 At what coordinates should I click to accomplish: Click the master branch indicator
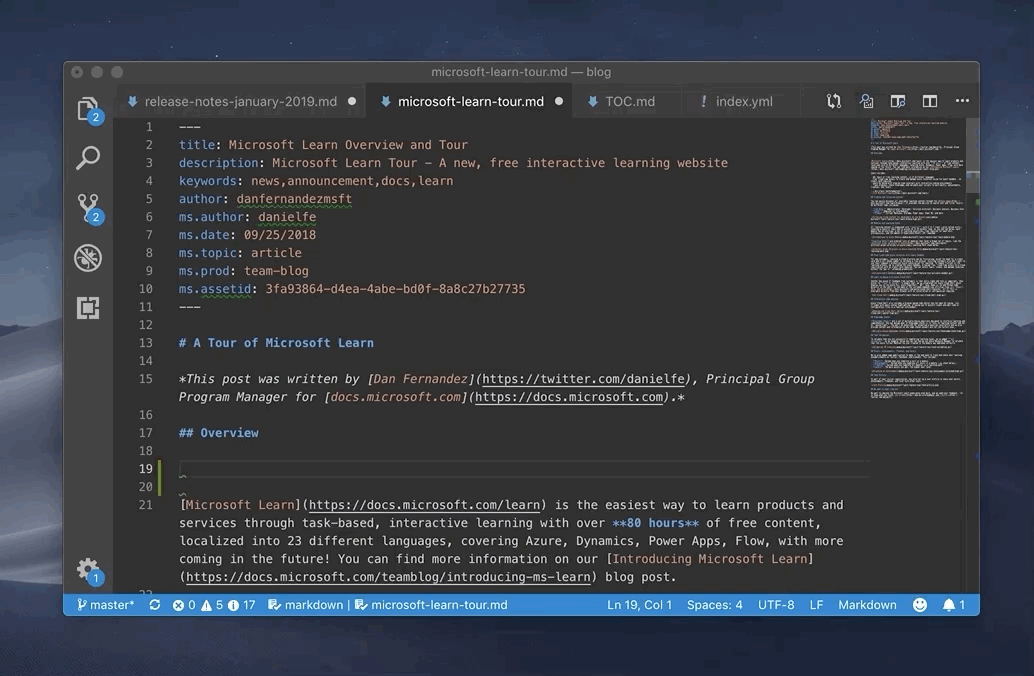click(106, 605)
